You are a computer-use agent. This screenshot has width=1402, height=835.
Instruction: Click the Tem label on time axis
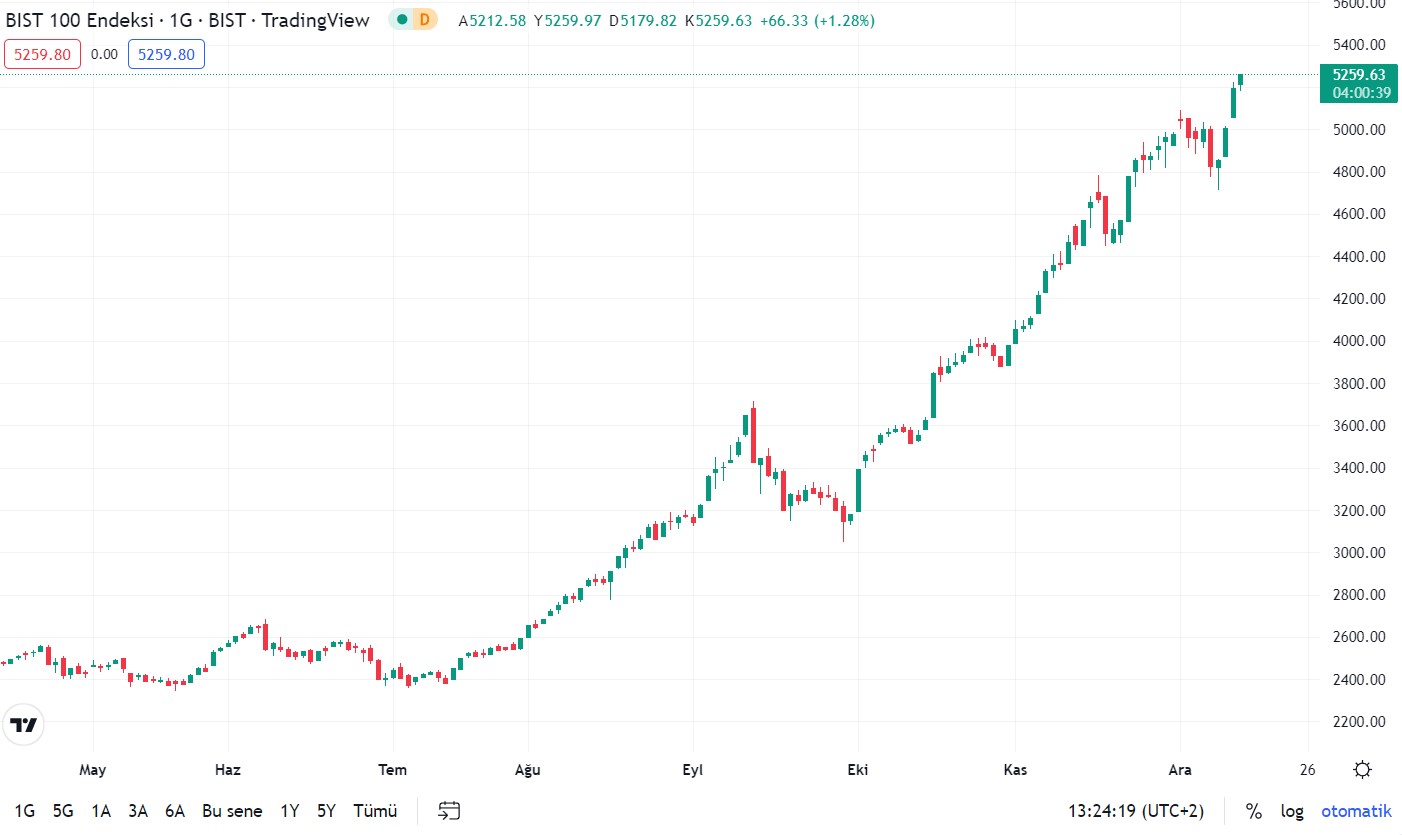[x=393, y=770]
